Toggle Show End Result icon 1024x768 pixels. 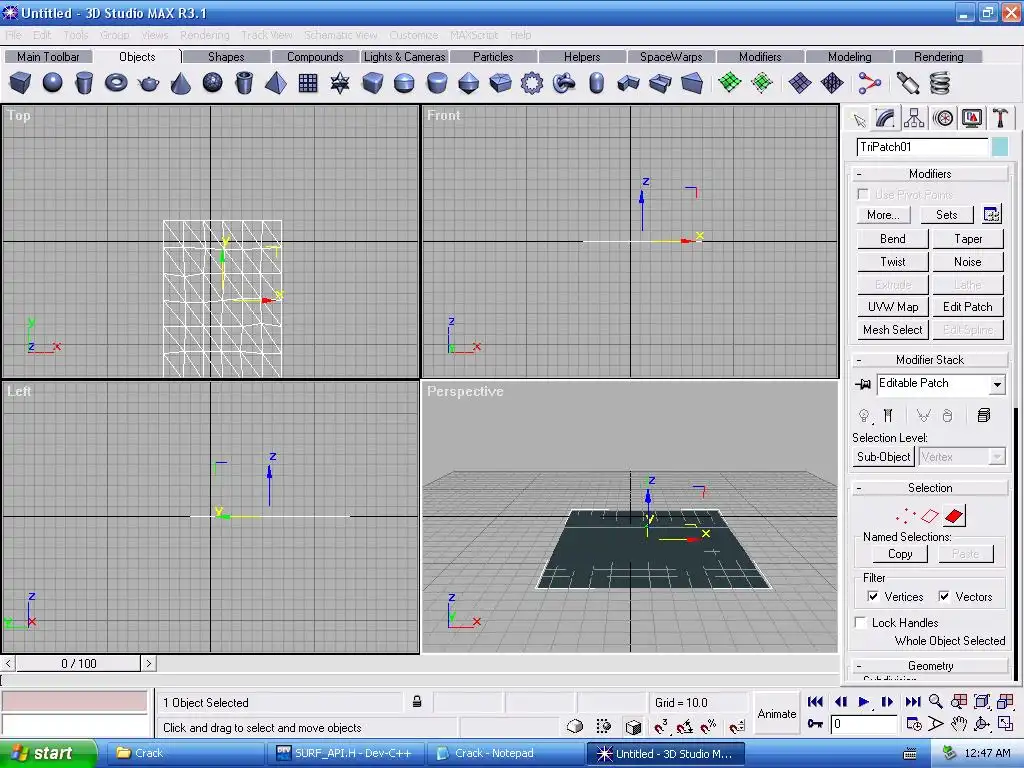888,415
